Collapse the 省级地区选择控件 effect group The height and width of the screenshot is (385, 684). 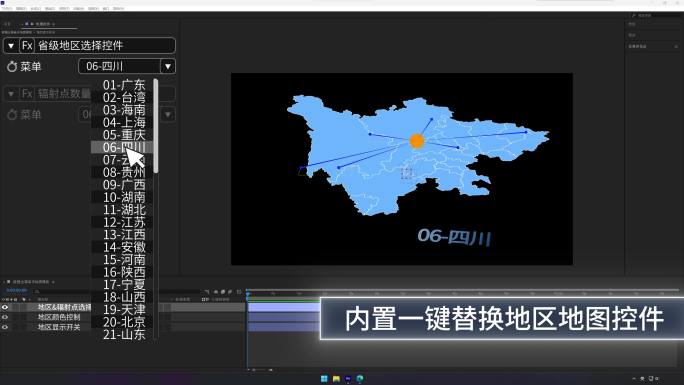click(x=11, y=45)
